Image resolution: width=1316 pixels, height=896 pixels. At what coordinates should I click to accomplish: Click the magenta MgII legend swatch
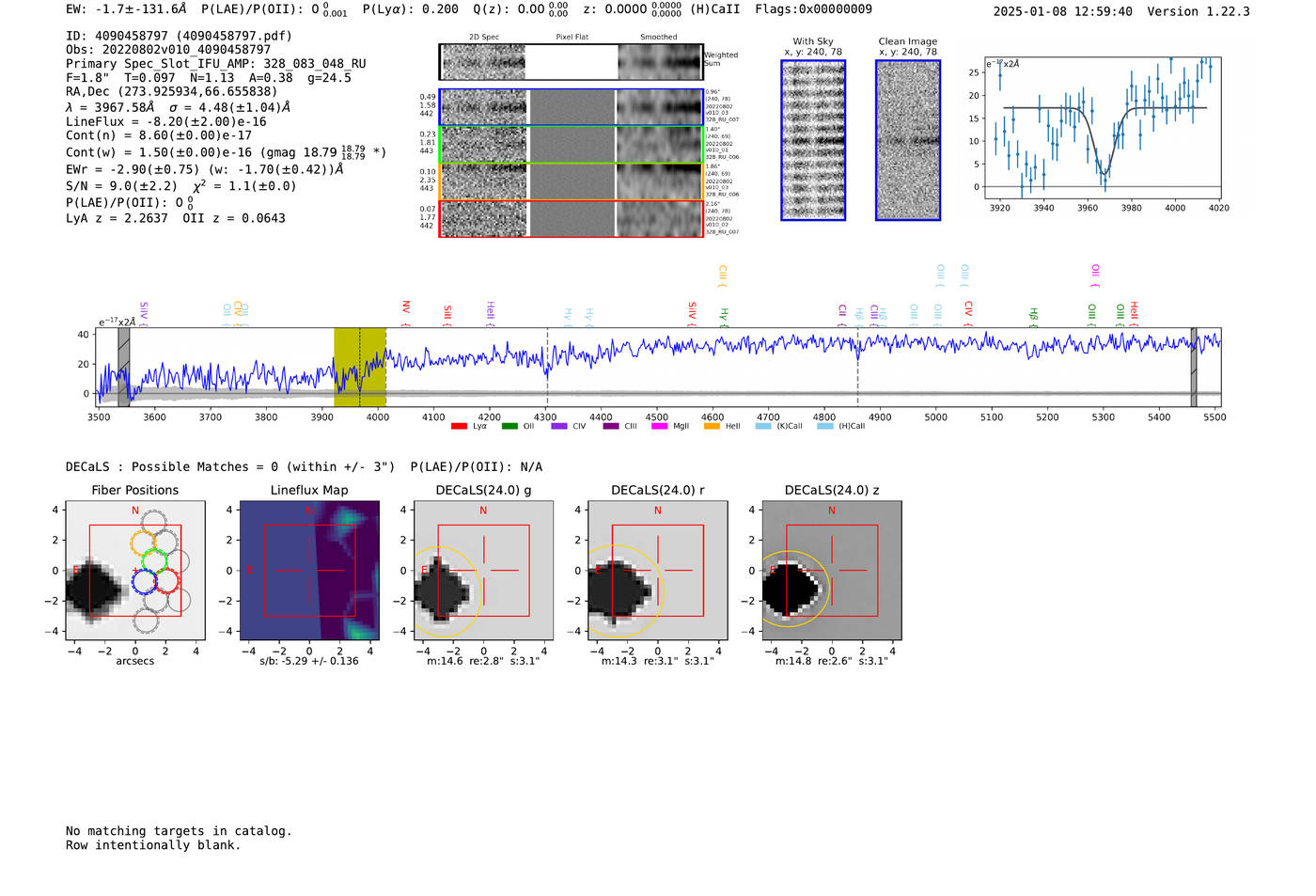659,427
